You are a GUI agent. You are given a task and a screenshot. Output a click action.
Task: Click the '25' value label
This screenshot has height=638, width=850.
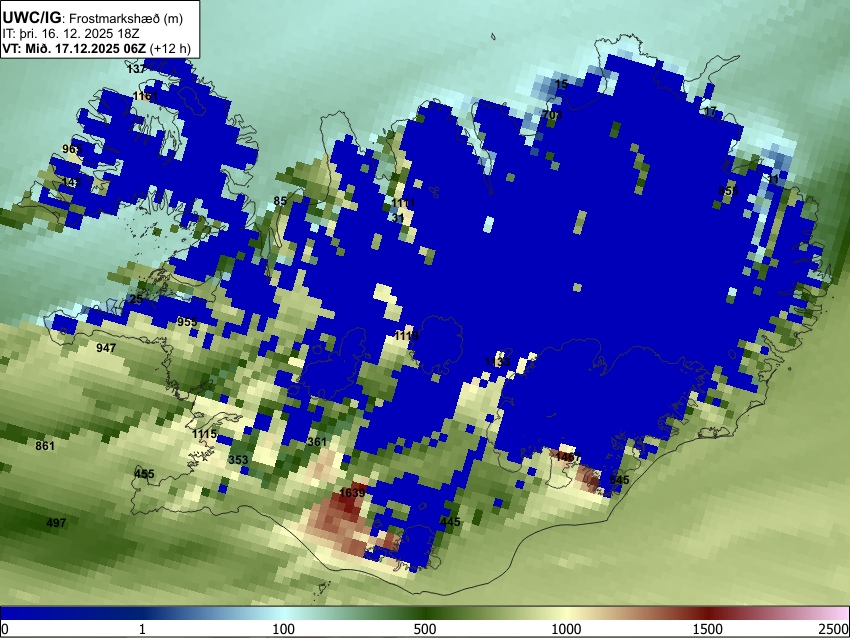136,299
